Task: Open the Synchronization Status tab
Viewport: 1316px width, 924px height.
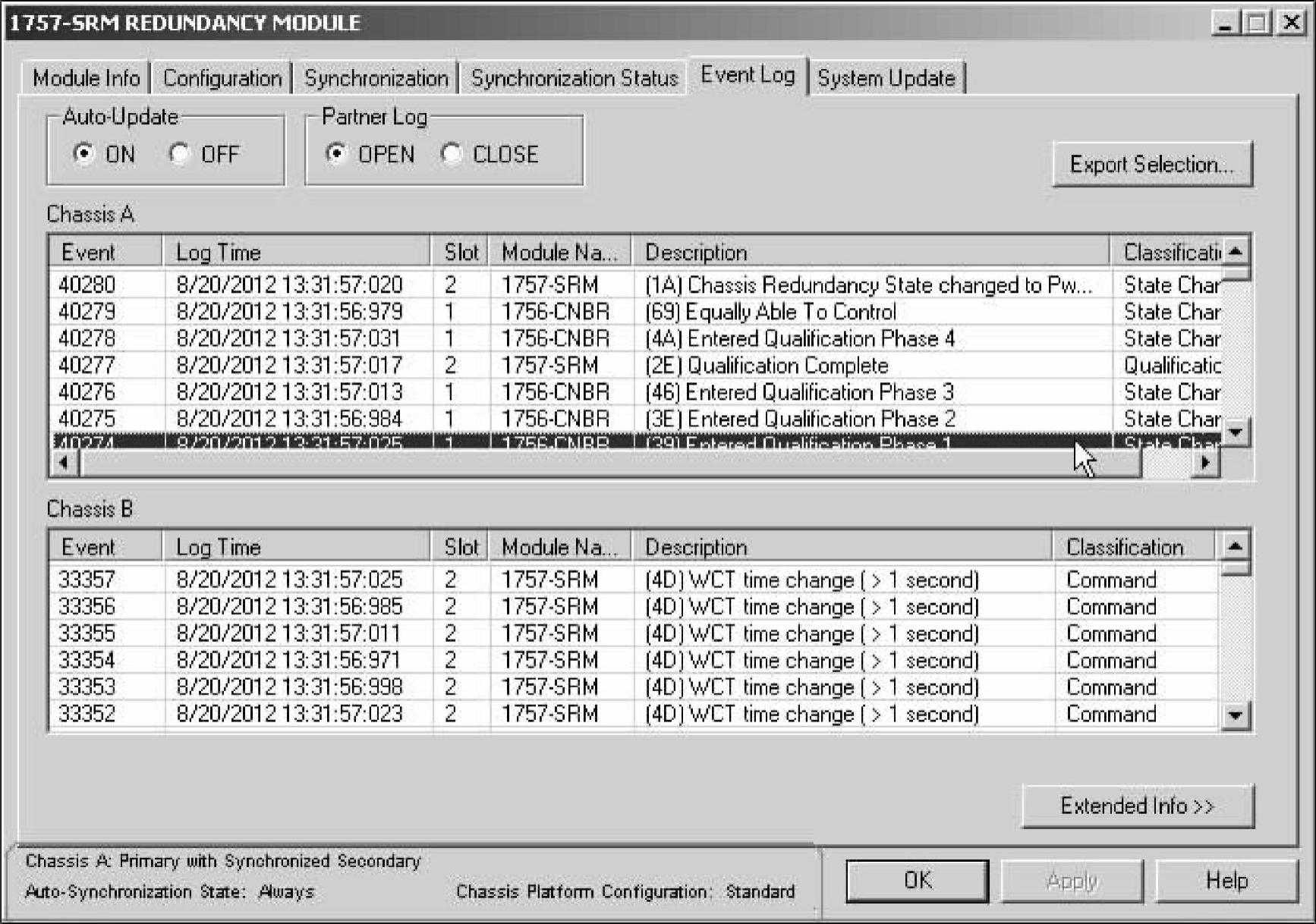Action: 574,78
